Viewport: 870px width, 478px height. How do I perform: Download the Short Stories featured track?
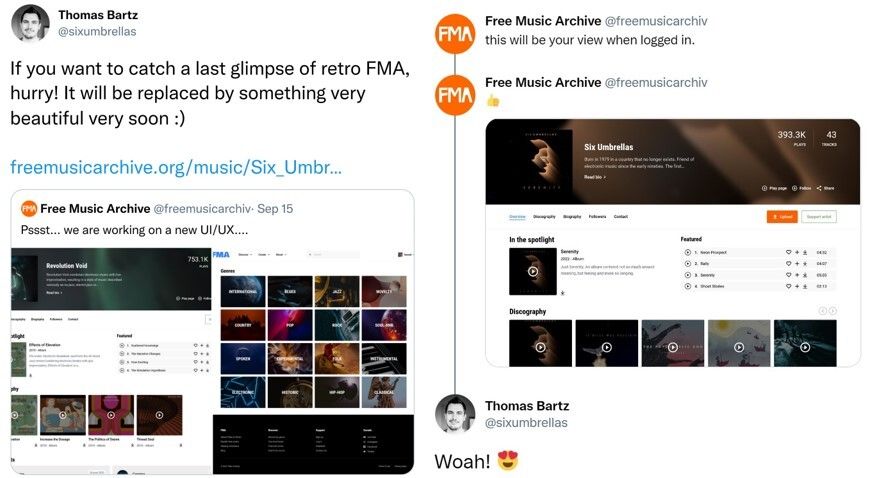pos(805,286)
